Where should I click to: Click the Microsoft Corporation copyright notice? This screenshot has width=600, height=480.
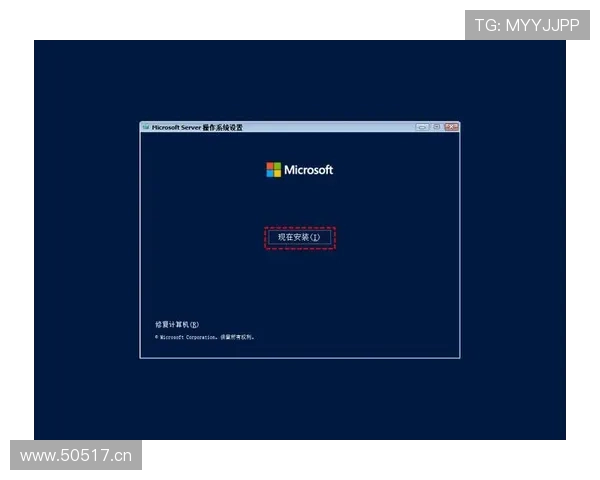pyautogui.click(x=206, y=338)
